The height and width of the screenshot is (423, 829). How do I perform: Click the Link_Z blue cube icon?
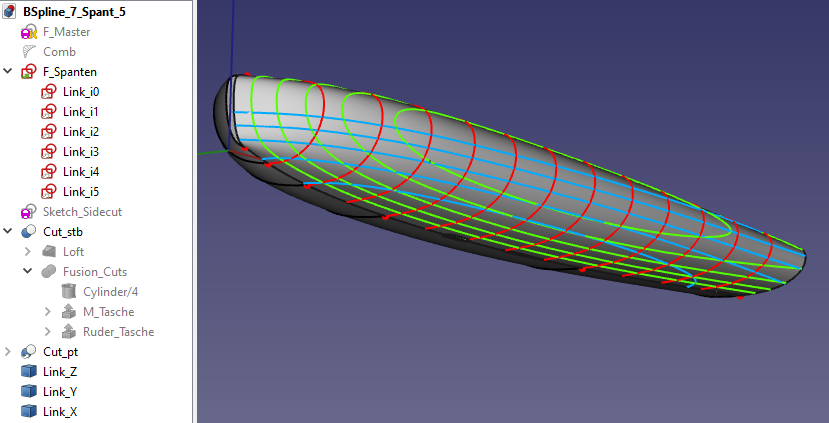(x=28, y=372)
